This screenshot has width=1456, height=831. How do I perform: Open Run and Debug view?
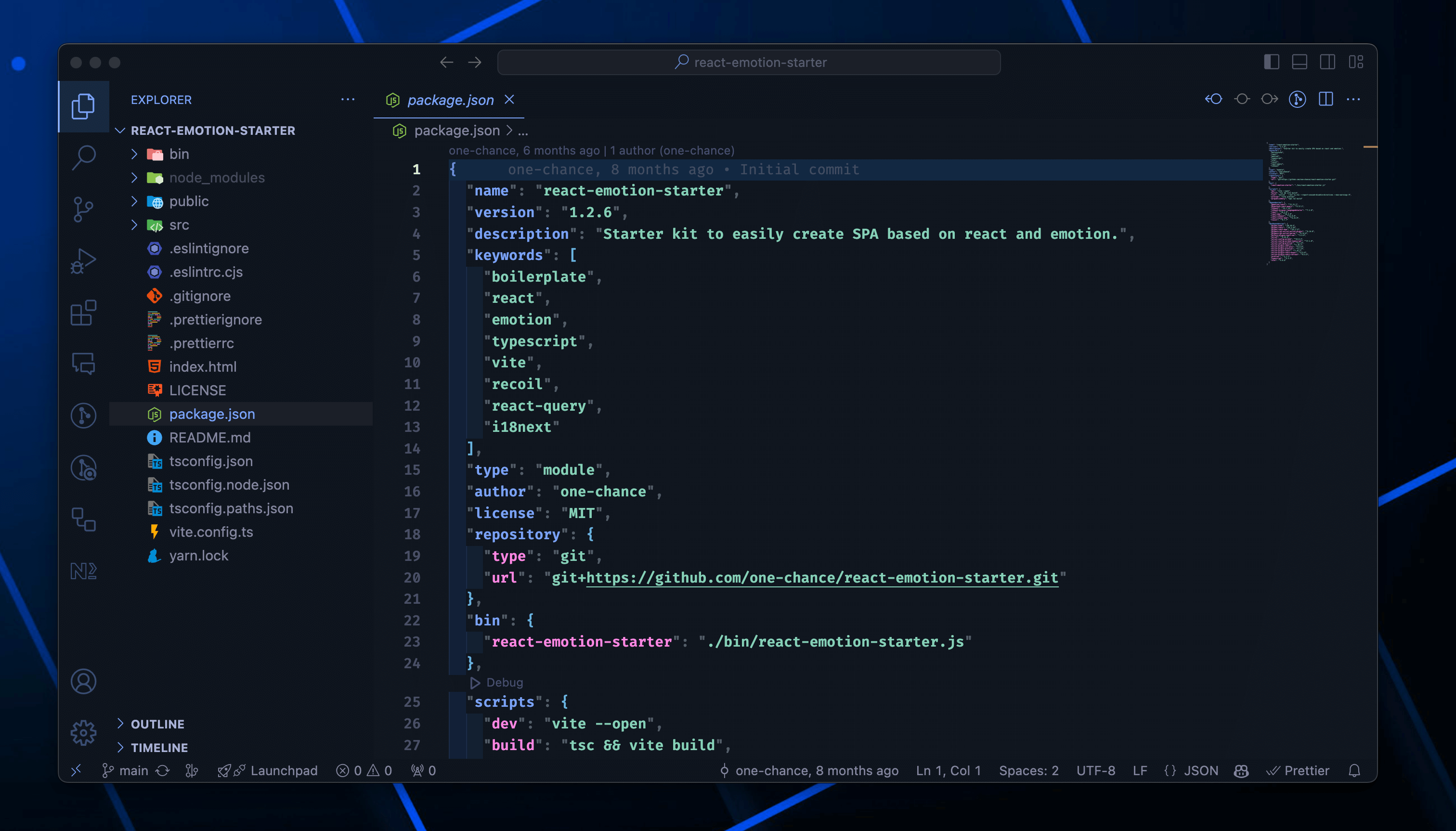[83, 261]
